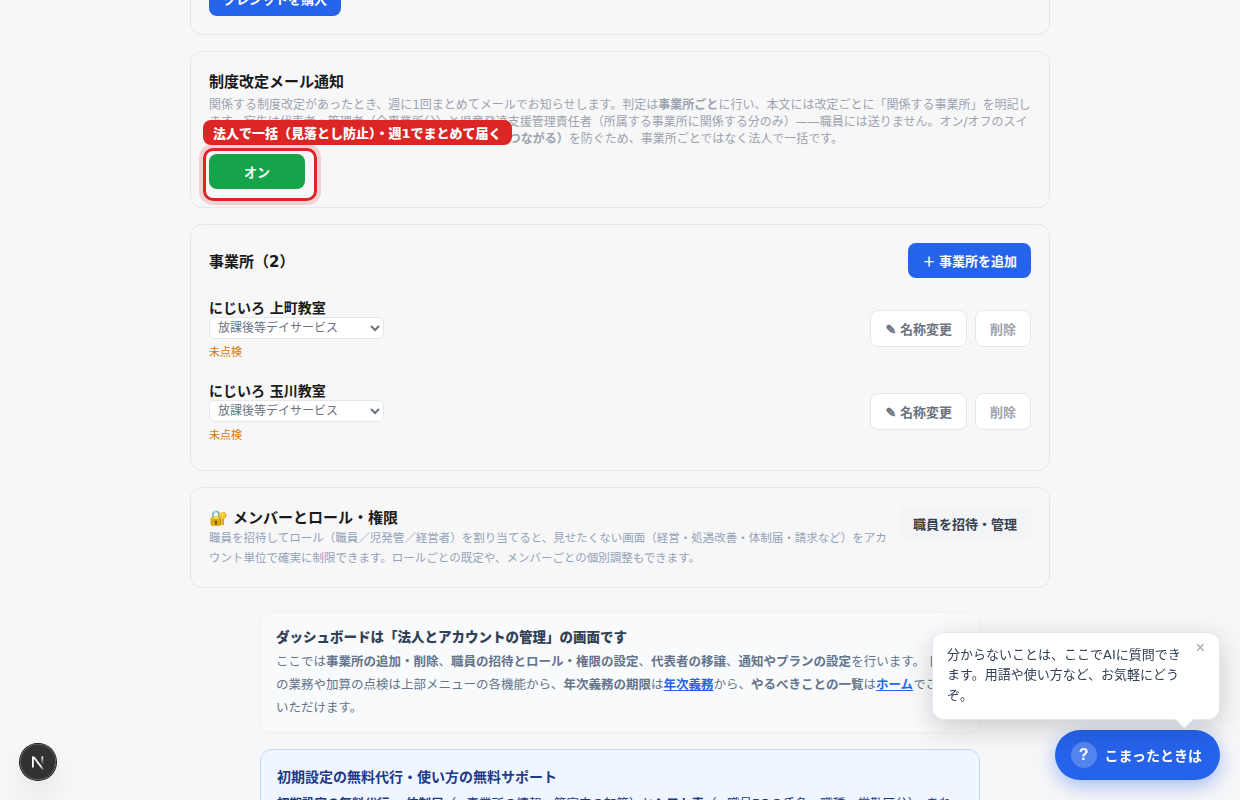Toggle the 制度改定メール通知 オン switch
Screen dimensions: 1240x800
(257, 172)
